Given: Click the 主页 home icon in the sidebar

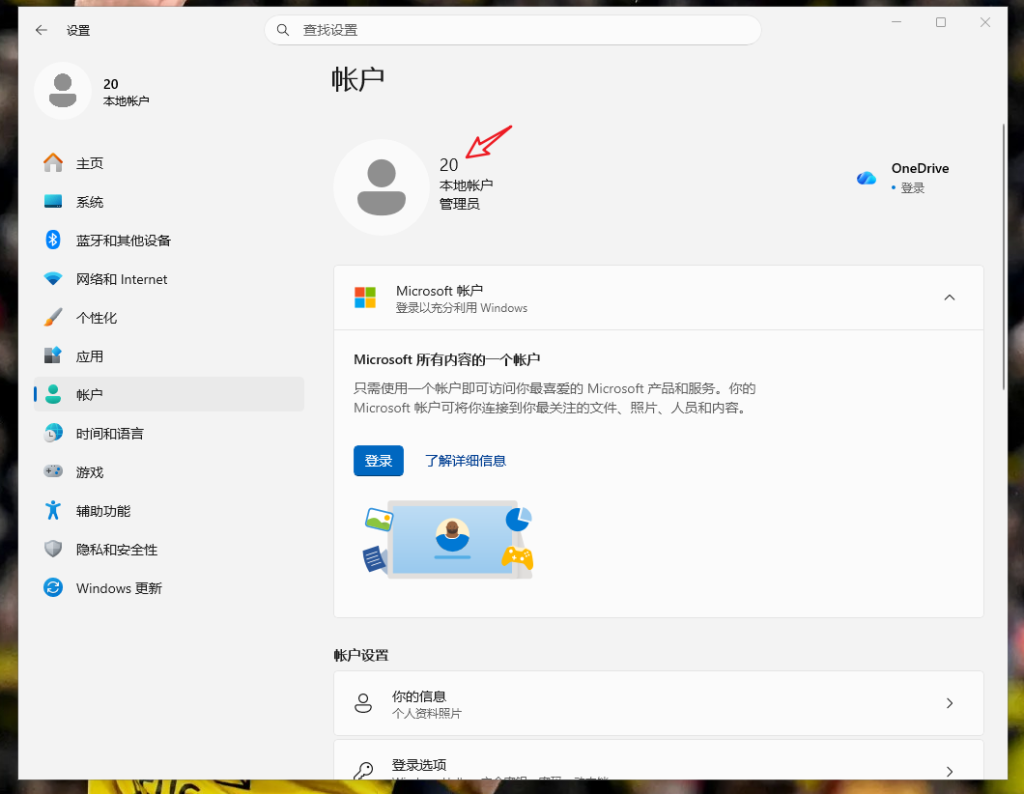Looking at the screenshot, I should pos(53,163).
